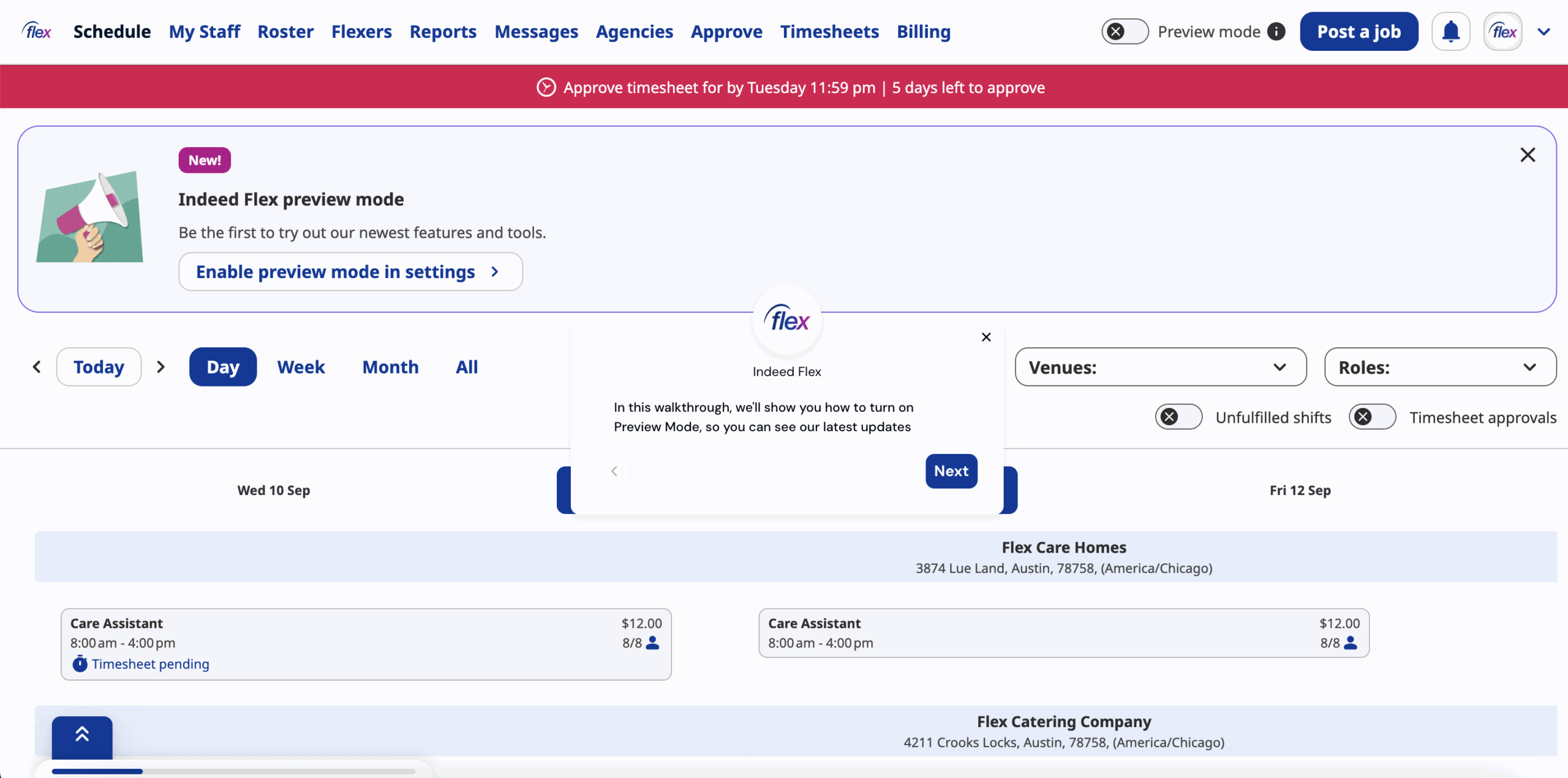The height and width of the screenshot is (778, 1568).
Task: Click the New! badge
Action: (205, 160)
